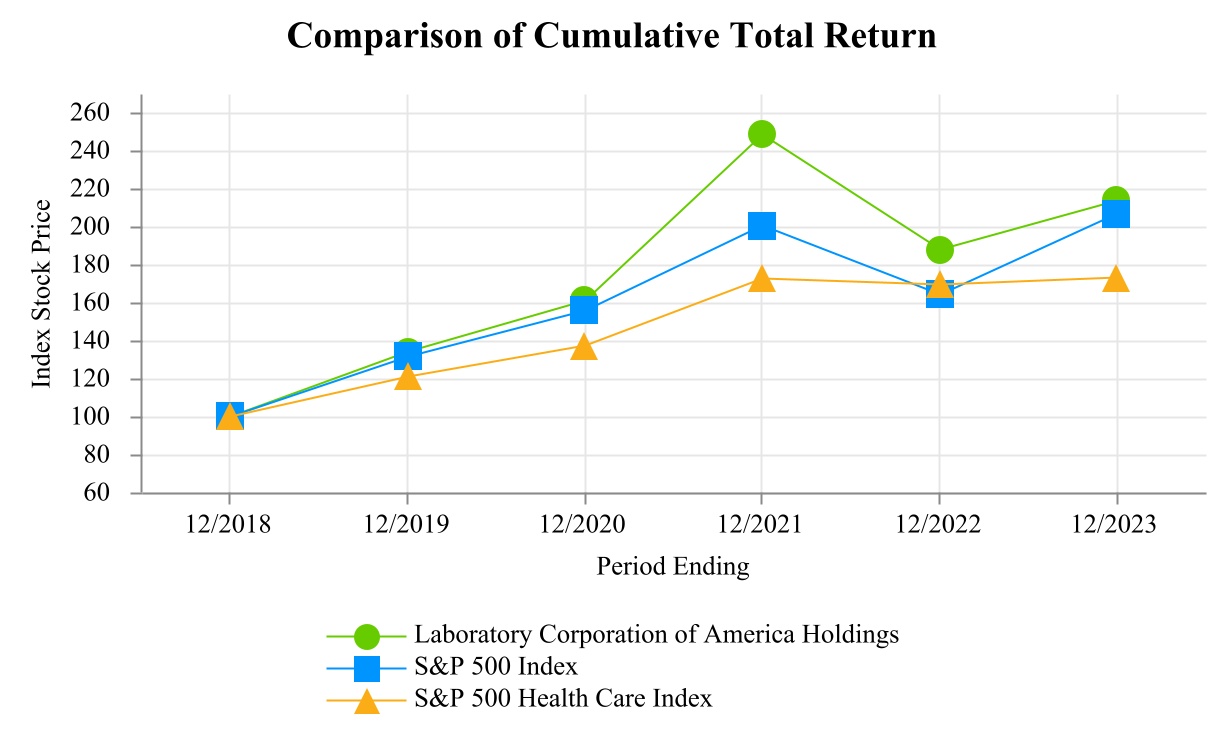The height and width of the screenshot is (744, 1226).
Task: Select the Laboratory Corporation of America Holdings legend label
Action: pos(657,634)
